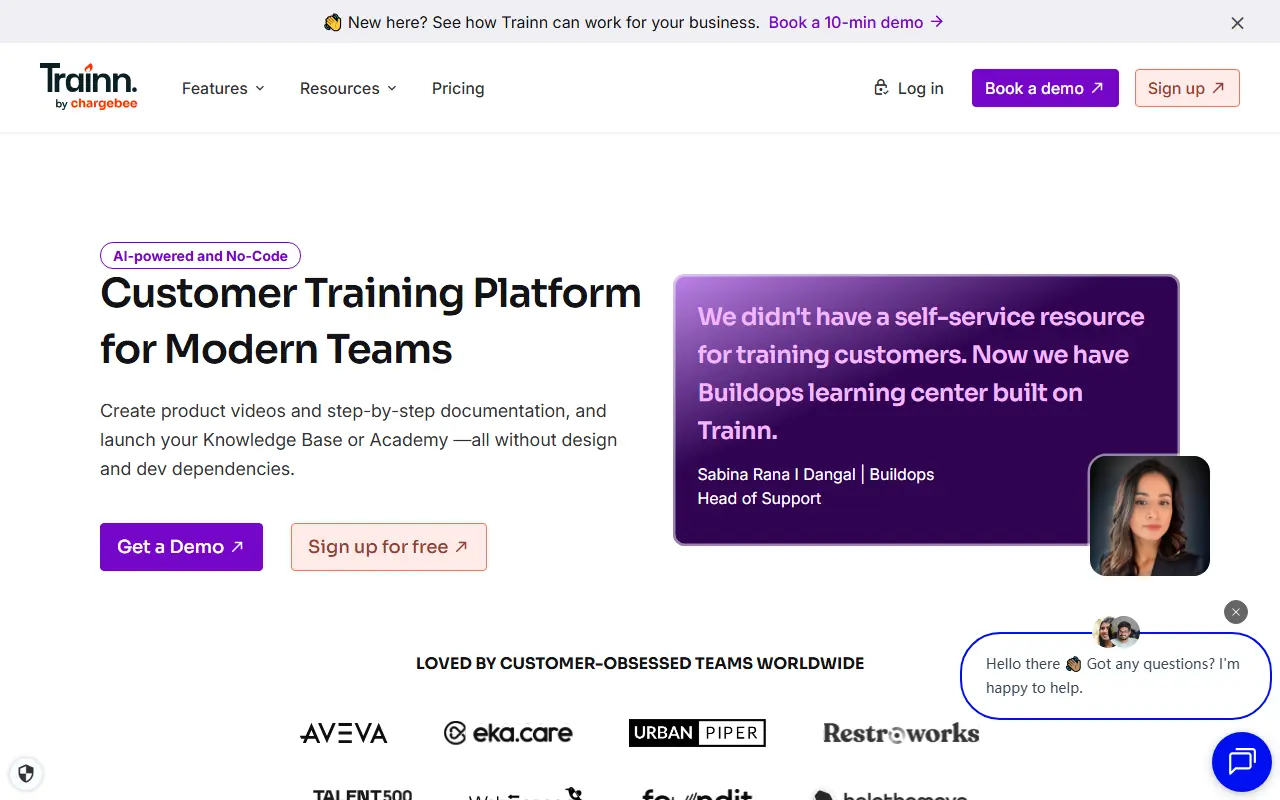Click the Sign up for free button
Viewport: 1280px width, 800px height.
[x=389, y=547]
